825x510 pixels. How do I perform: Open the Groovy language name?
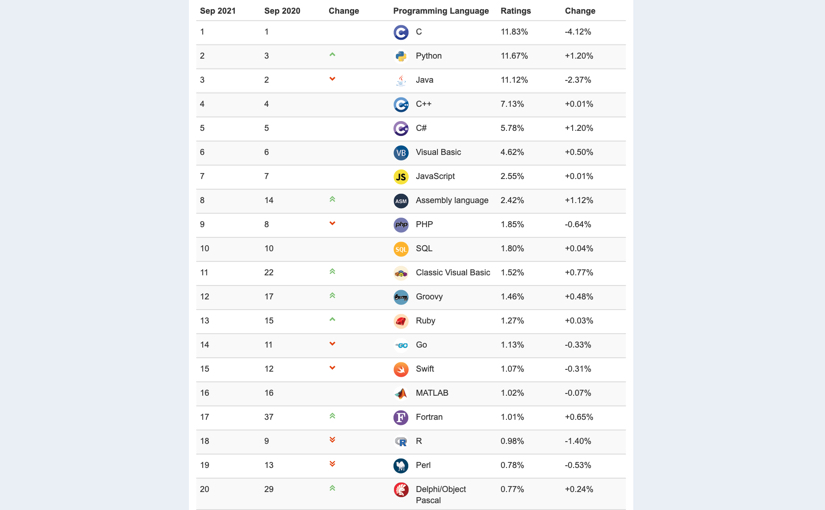[x=429, y=297]
